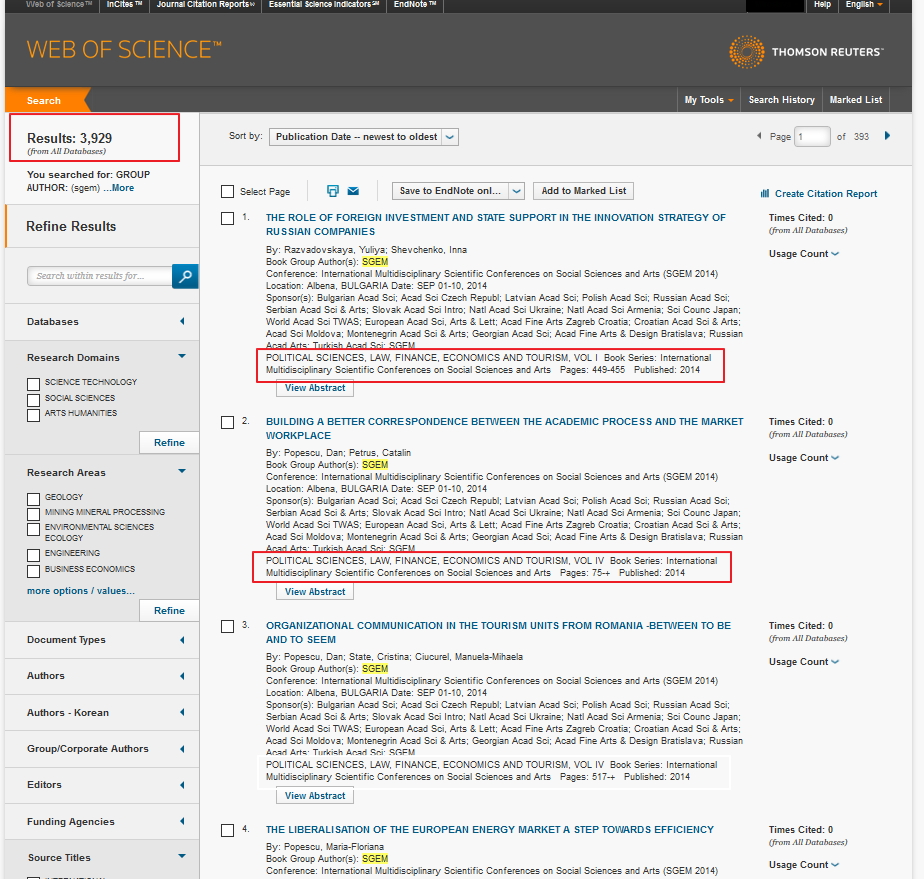Select result 3 checkbox for Organizational Communication article
The height and width of the screenshot is (879, 924).
227,626
